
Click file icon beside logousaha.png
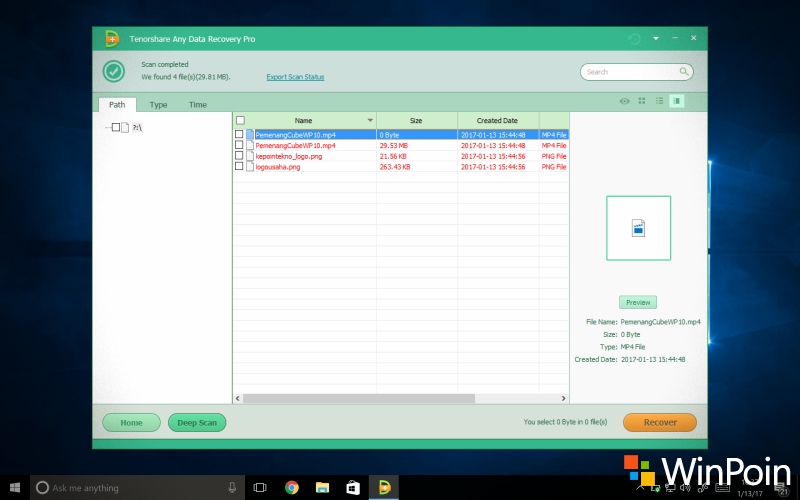[x=249, y=166]
